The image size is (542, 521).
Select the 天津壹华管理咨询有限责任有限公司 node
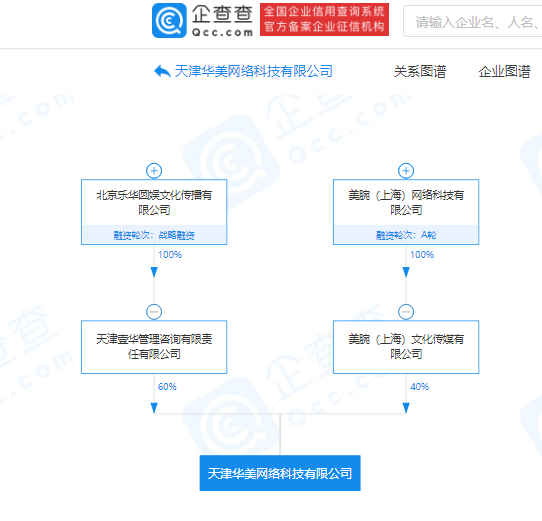click(x=154, y=347)
